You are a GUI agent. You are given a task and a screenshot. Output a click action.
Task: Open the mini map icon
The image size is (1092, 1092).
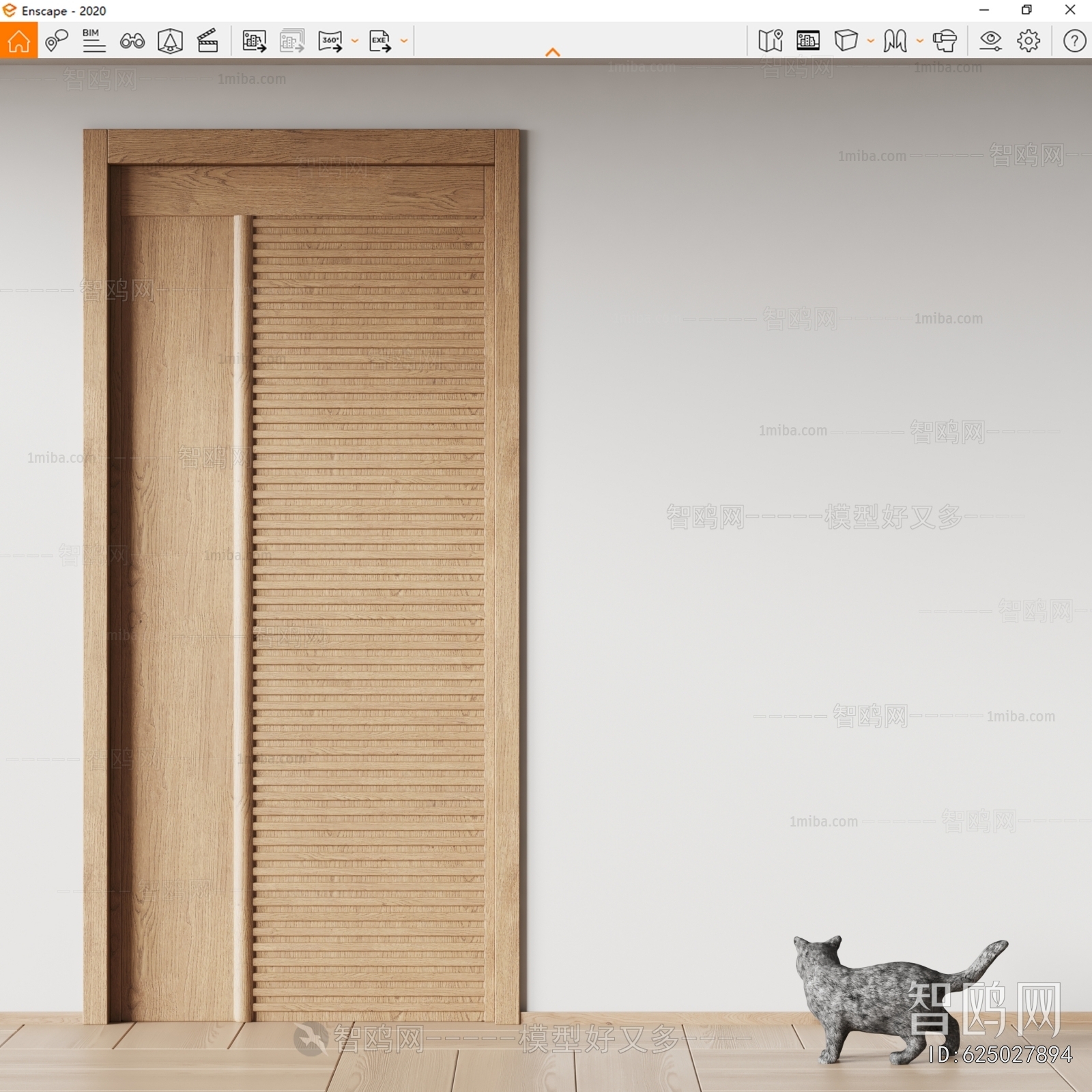point(770,41)
